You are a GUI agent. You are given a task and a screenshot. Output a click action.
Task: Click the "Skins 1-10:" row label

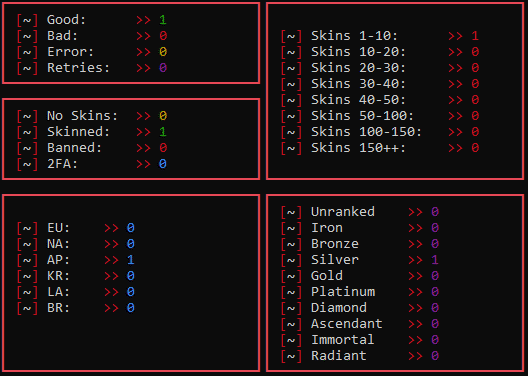(355, 36)
